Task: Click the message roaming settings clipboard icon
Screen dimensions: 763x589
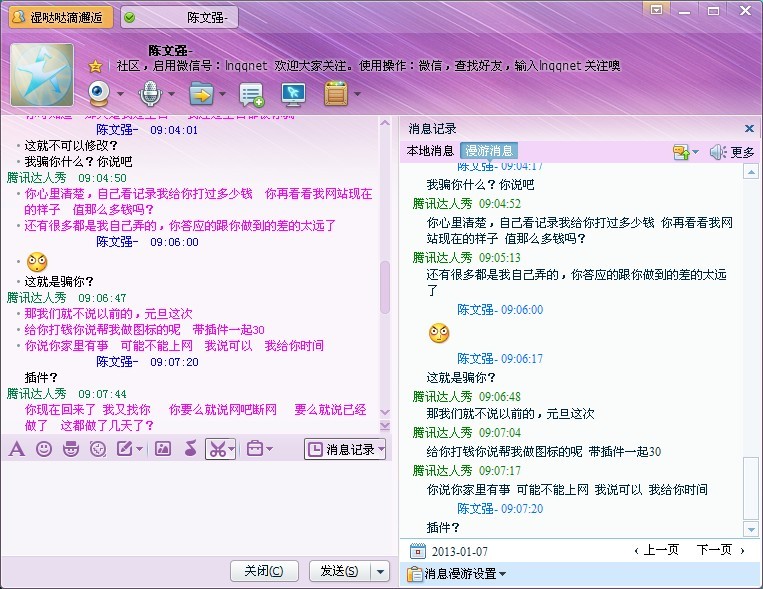Action: pyautogui.click(x=415, y=574)
